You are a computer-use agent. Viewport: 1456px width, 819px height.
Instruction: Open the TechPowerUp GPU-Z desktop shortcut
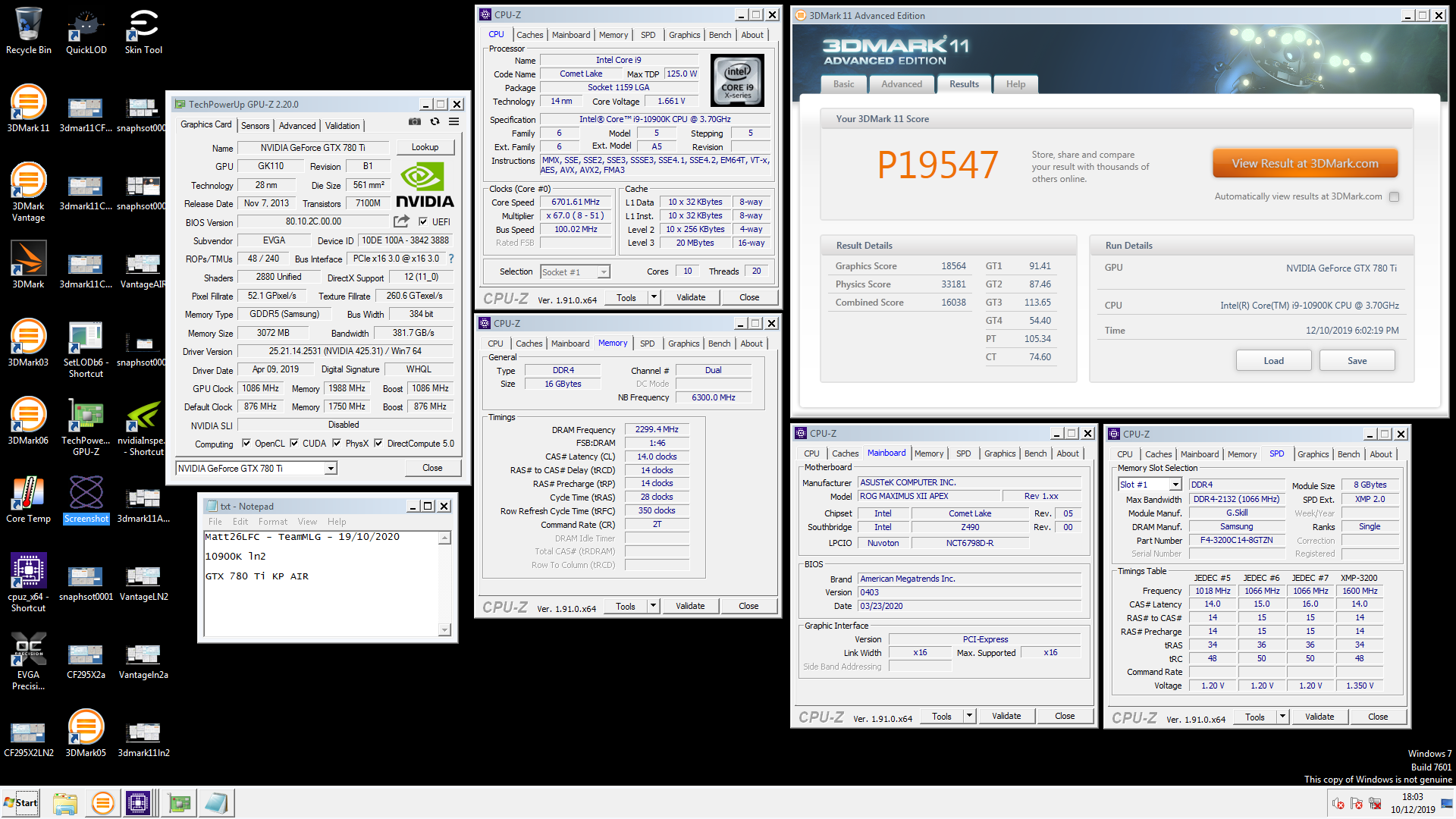[86, 427]
